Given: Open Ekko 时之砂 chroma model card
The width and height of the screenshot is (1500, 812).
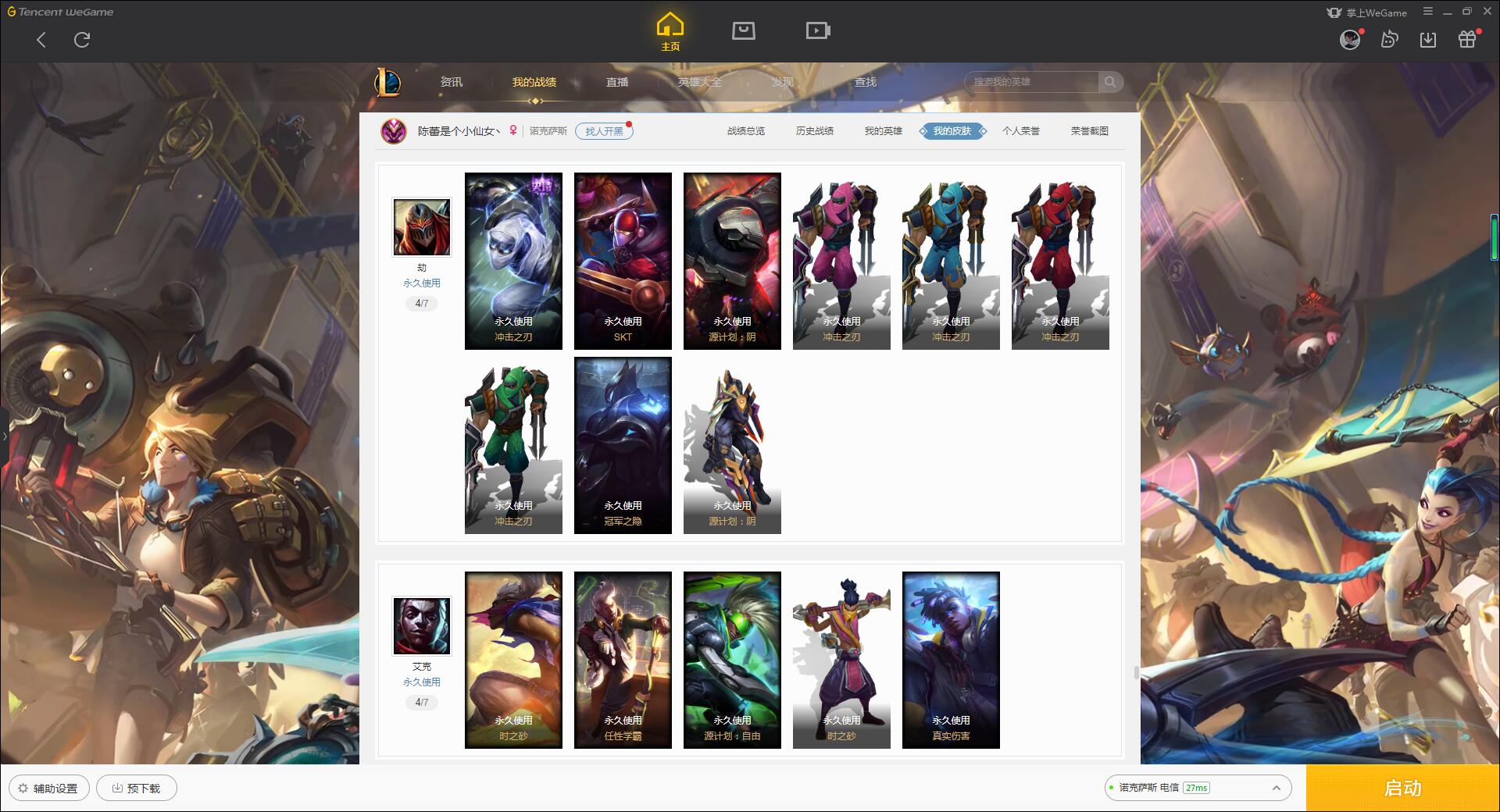Looking at the screenshot, I should tap(841, 660).
